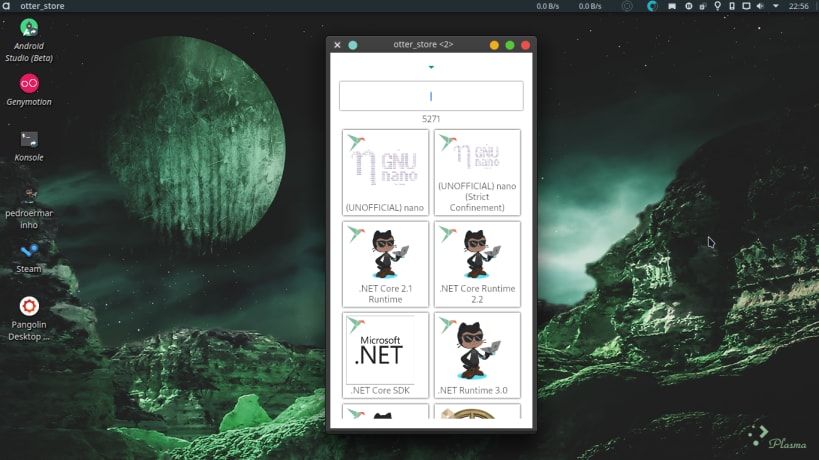Click the clock showing 22:56
Screen dimensions: 819x460
click(799, 6)
